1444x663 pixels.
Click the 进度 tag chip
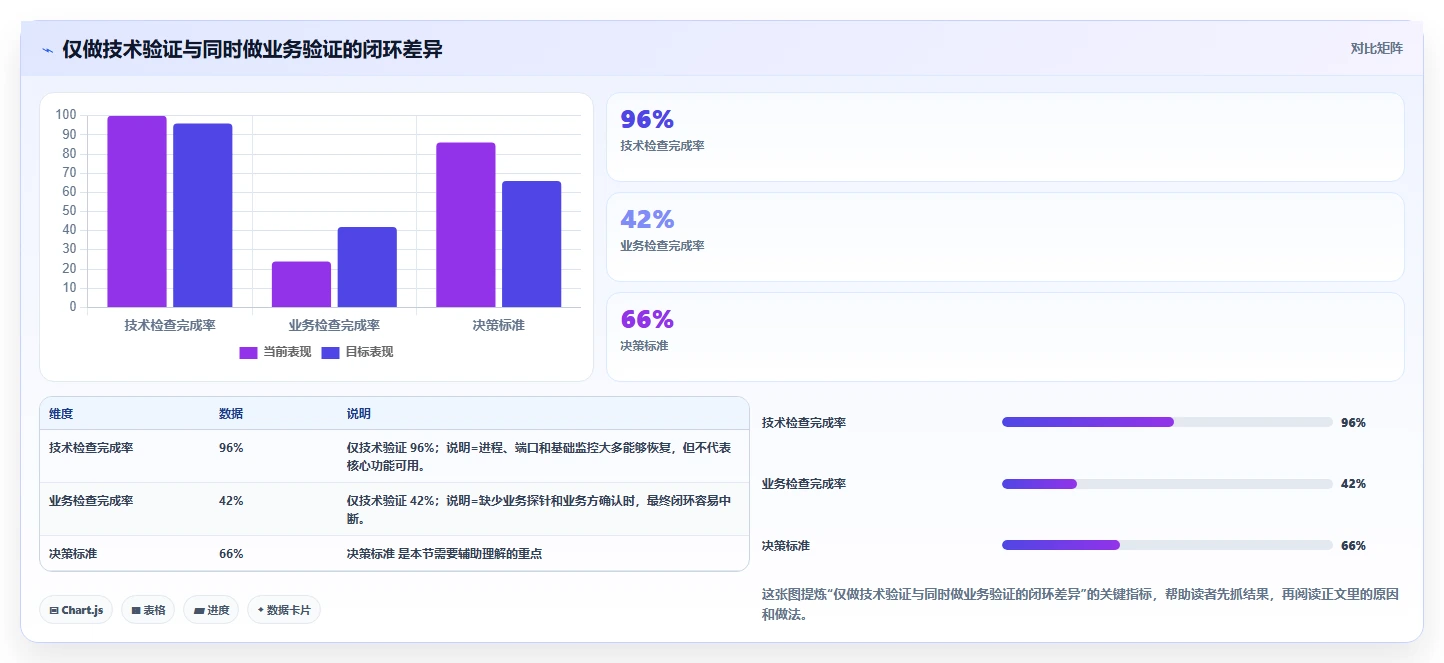coord(211,610)
